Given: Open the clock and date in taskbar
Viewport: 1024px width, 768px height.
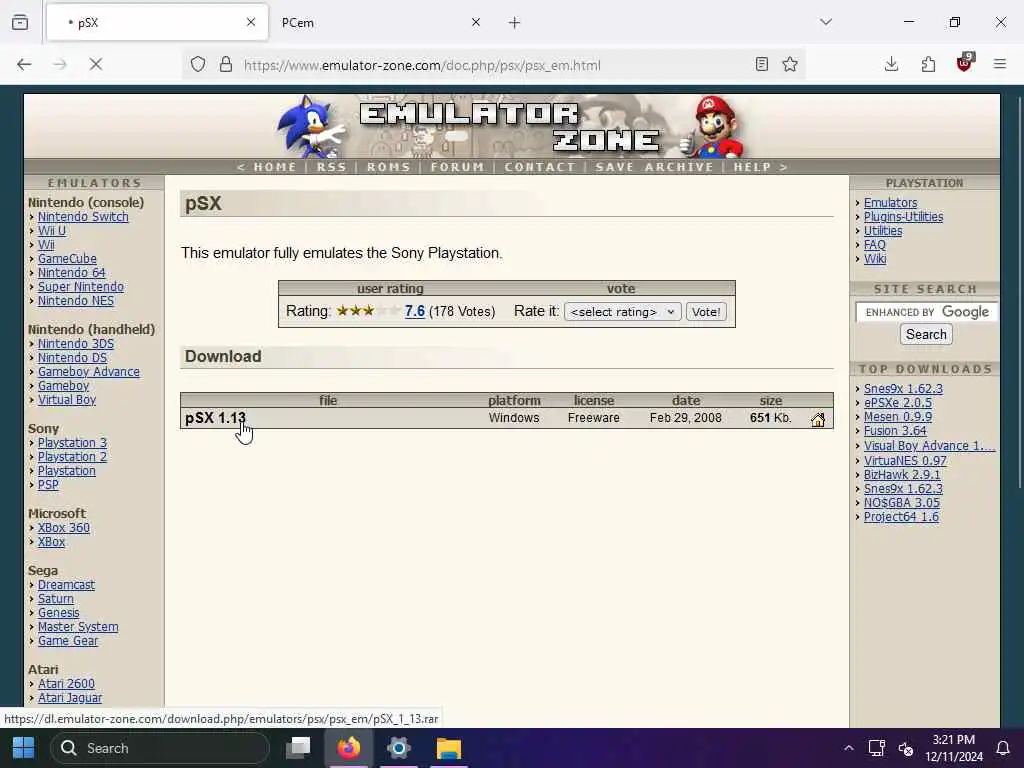Looking at the screenshot, I should coord(953,748).
